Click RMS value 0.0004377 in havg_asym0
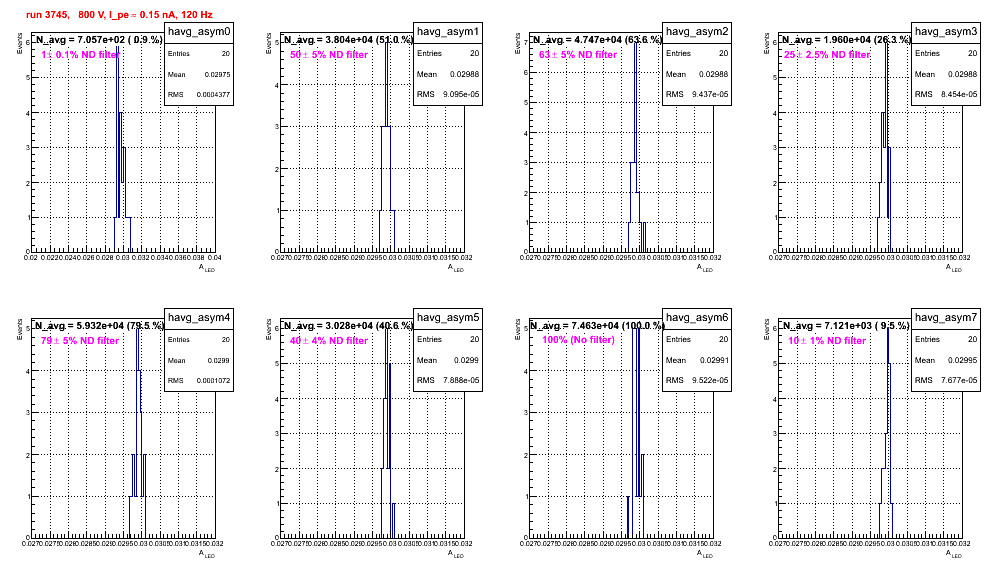 (213, 95)
